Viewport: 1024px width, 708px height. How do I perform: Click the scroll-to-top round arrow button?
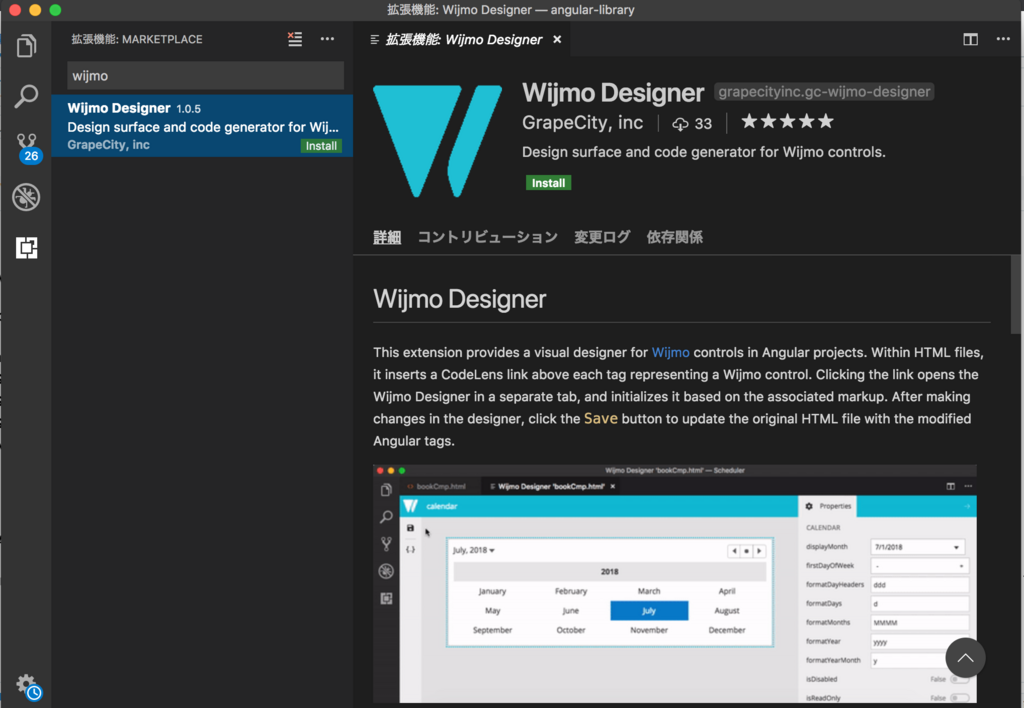(965, 658)
